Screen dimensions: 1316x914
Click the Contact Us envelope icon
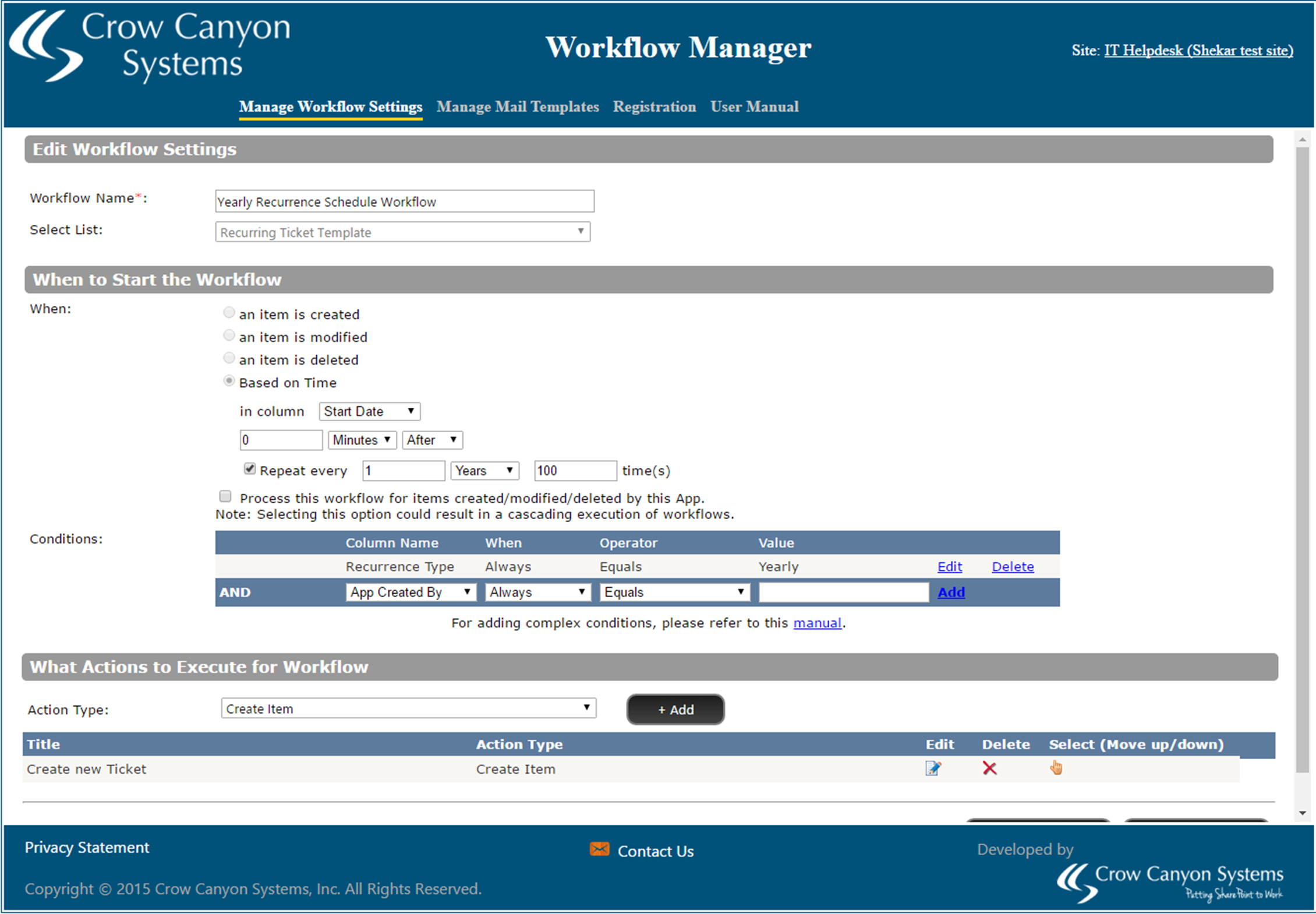click(x=599, y=849)
